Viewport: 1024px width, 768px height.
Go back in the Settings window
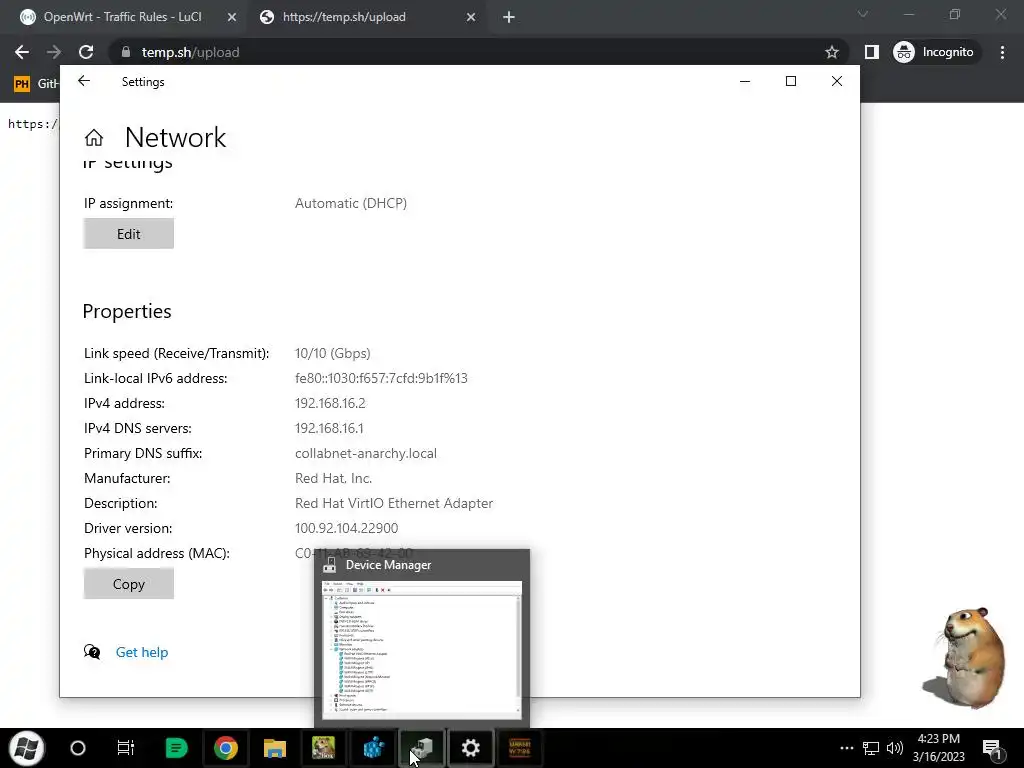coord(84,81)
